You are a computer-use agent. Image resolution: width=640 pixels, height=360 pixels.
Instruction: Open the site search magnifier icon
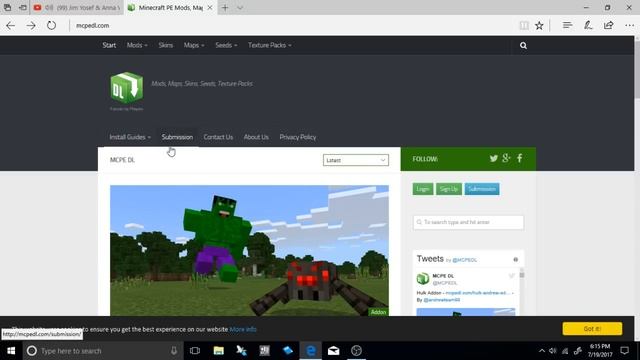[x=523, y=45]
